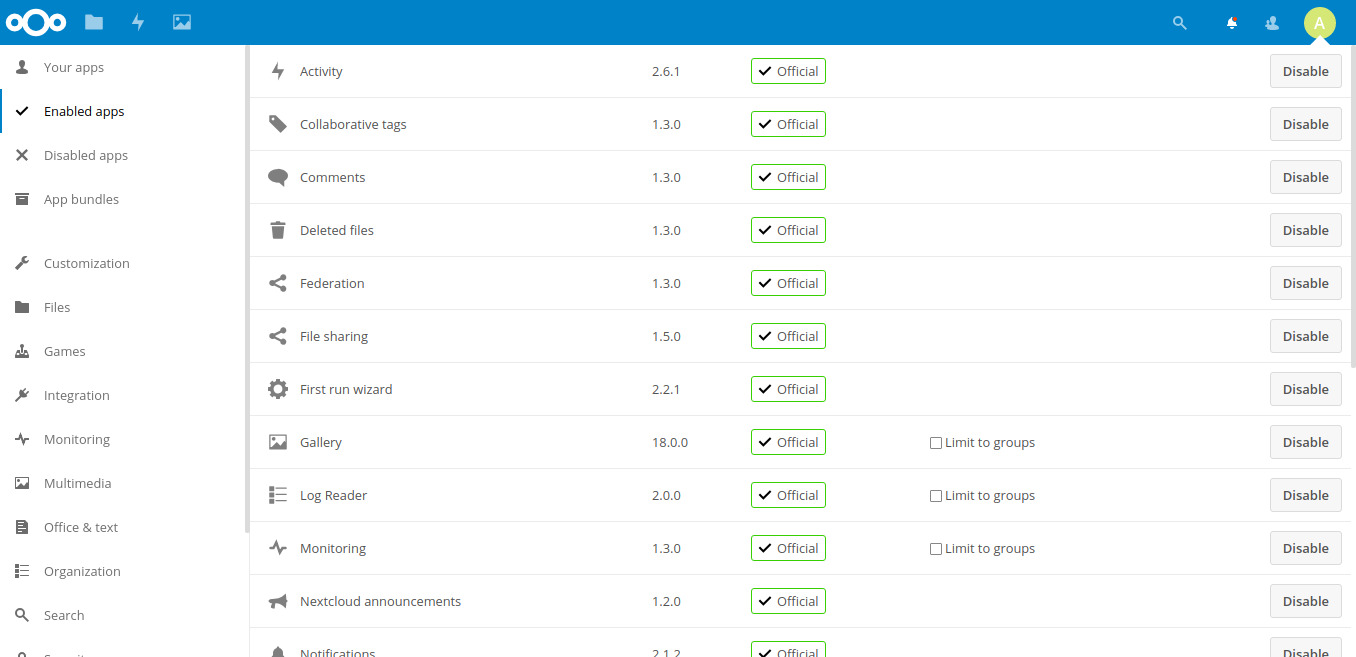Disable the File sharing app
Viewport: 1356px width, 657px height.
tap(1305, 336)
